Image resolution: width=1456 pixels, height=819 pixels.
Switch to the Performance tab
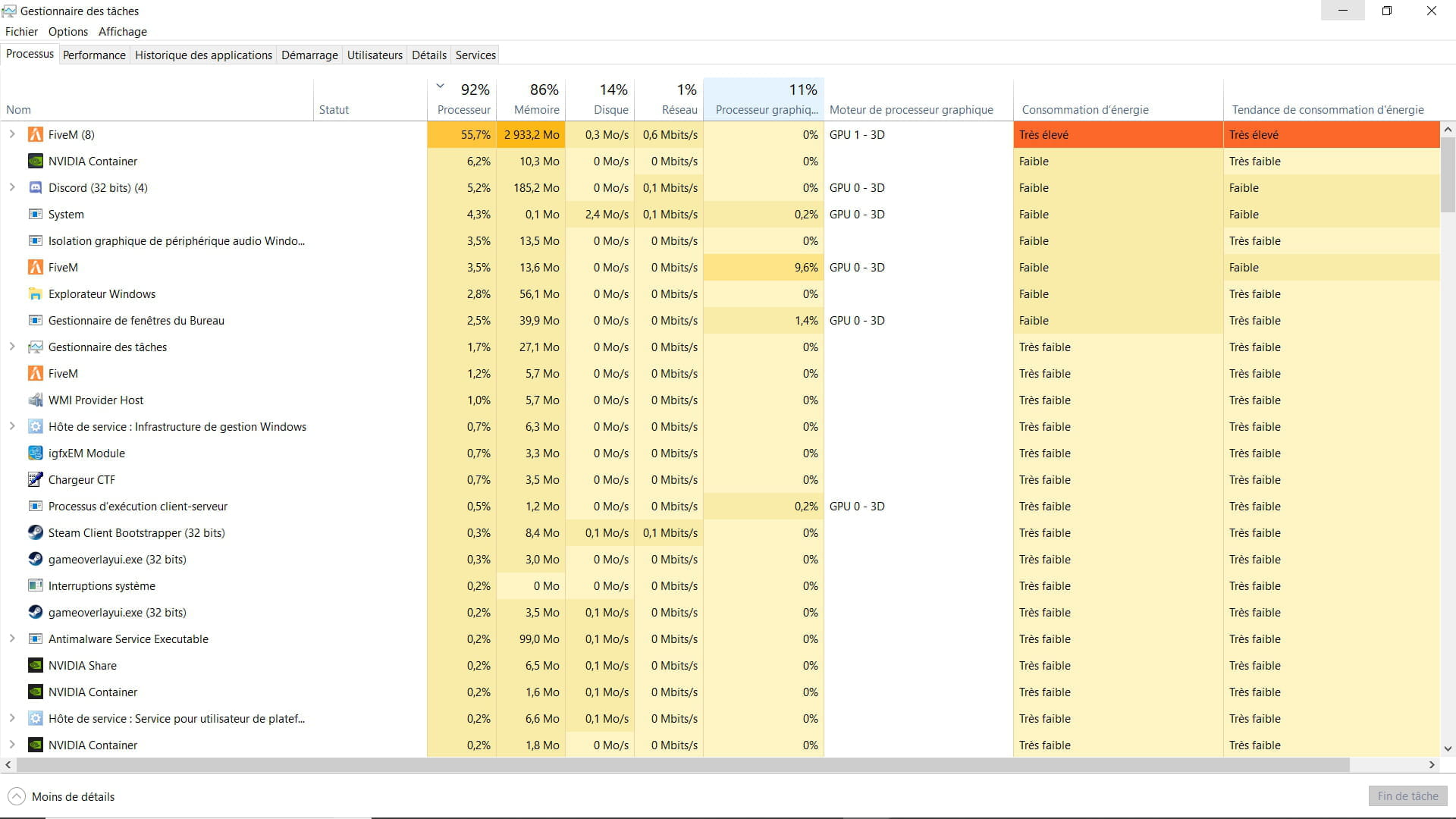(94, 55)
